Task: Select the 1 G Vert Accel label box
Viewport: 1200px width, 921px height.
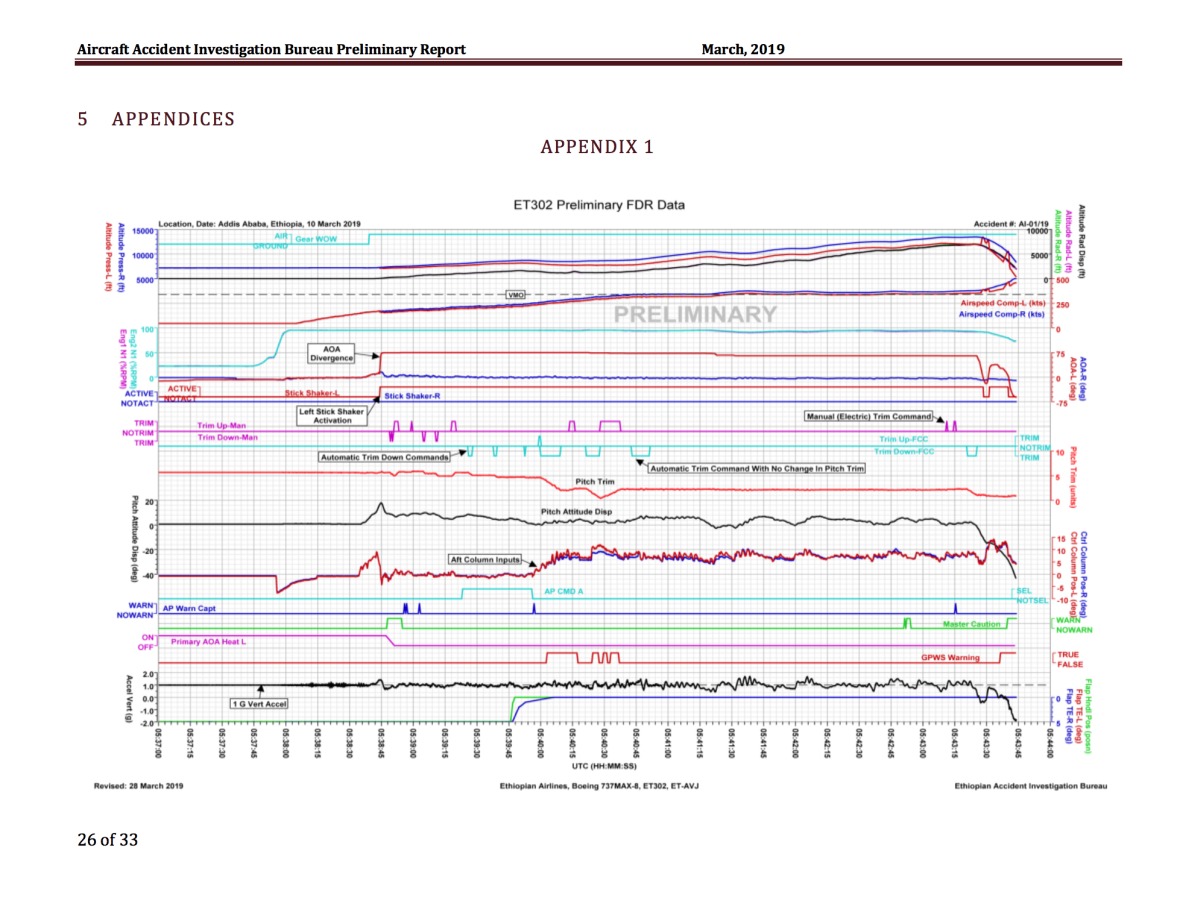Action: 259,704
